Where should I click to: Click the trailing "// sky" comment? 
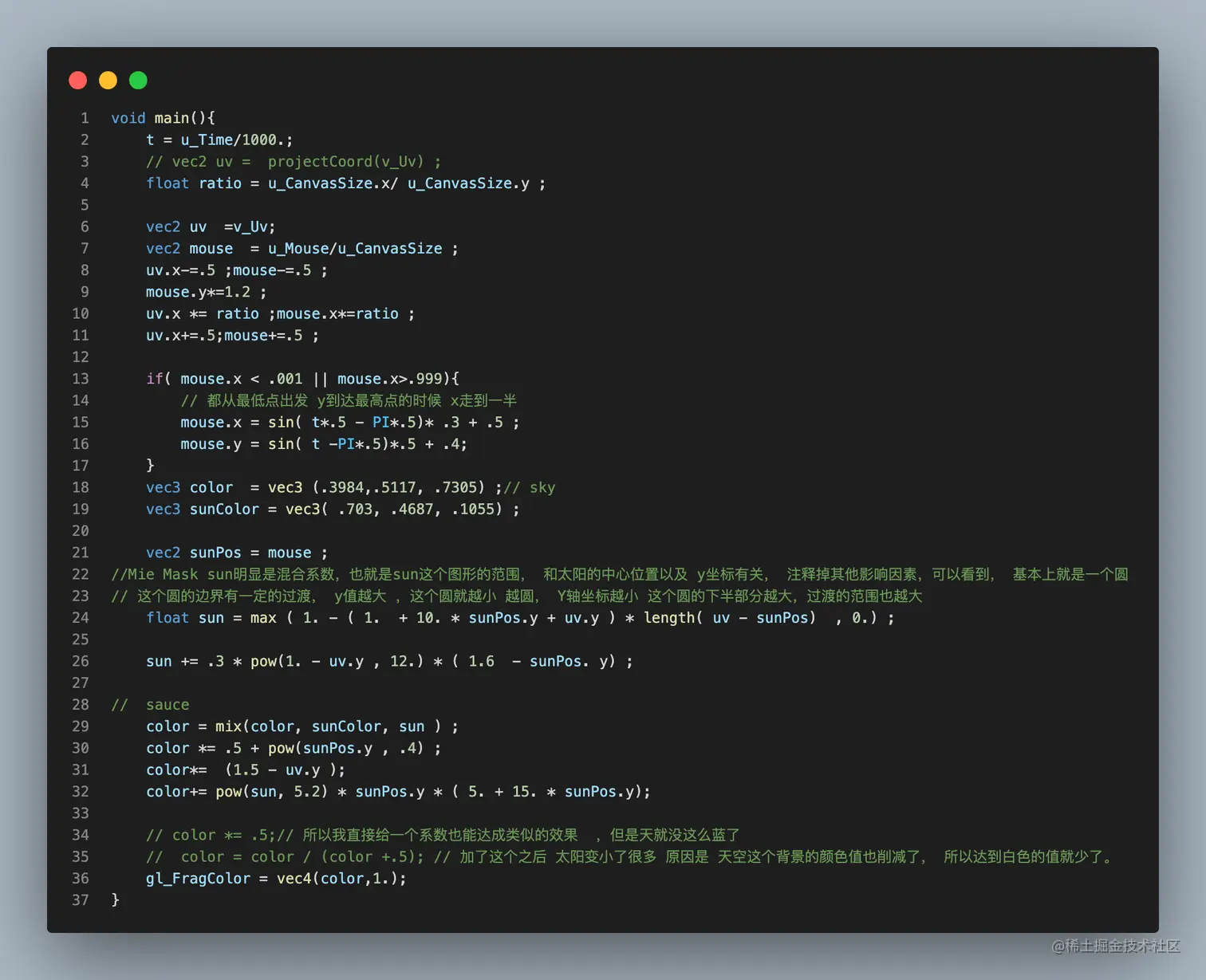(x=530, y=487)
